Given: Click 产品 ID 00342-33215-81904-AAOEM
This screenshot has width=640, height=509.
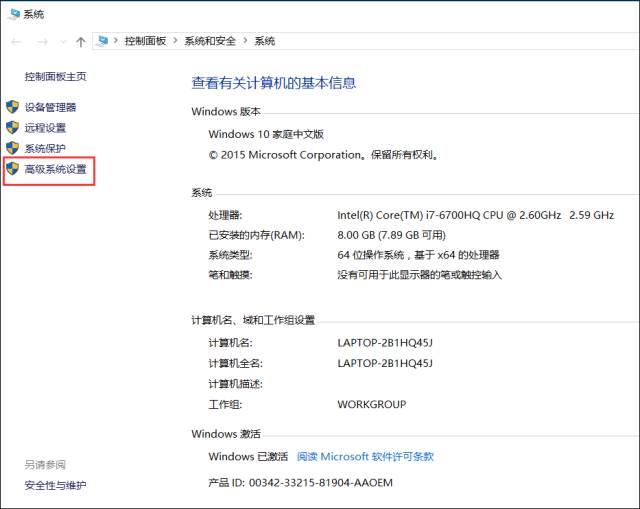Looking at the screenshot, I should pyautogui.click(x=300, y=483).
